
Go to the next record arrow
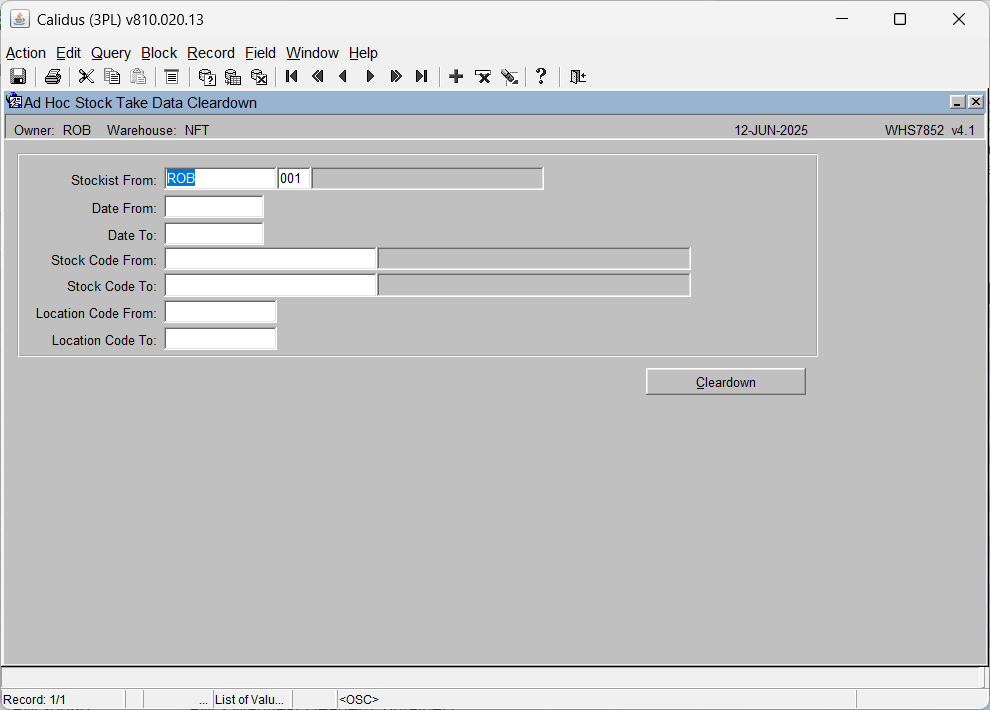pos(370,76)
